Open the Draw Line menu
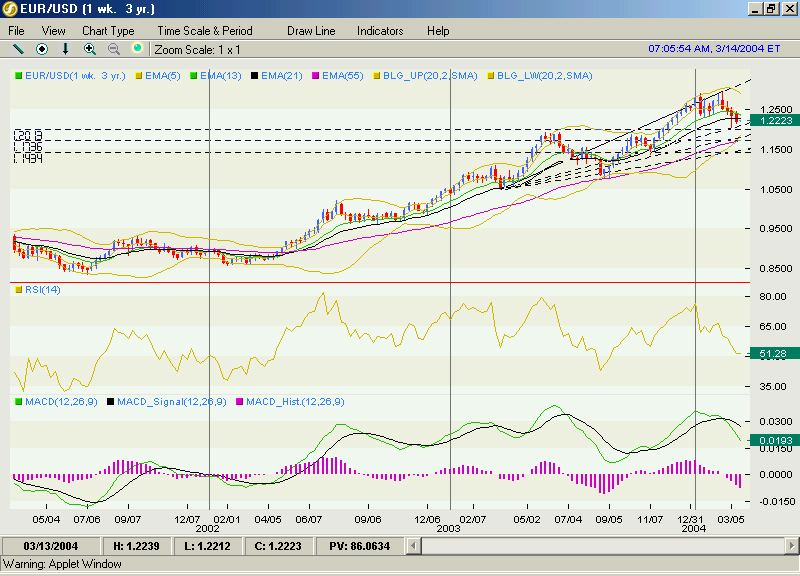The height and width of the screenshot is (576, 800). (x=311, y=31)
